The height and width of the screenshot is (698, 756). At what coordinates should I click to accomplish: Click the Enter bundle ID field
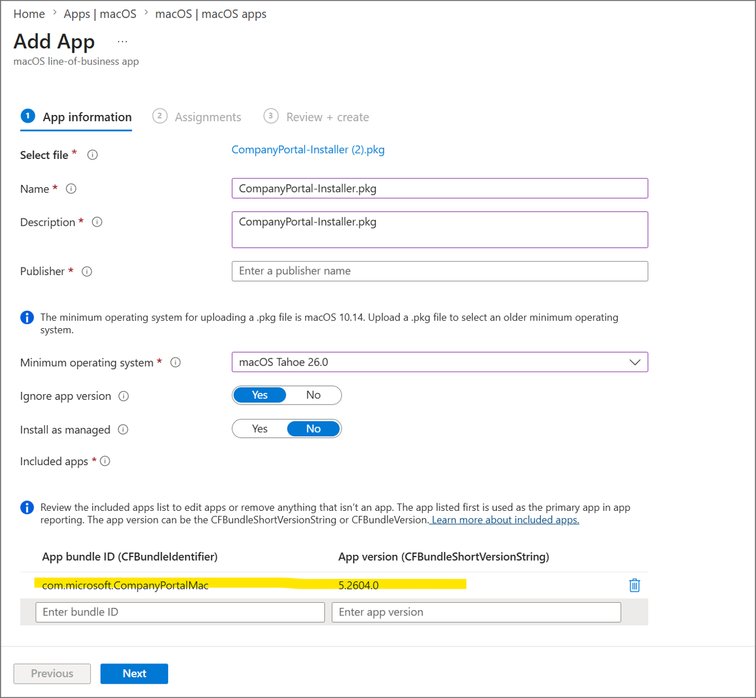pos(180,612)
